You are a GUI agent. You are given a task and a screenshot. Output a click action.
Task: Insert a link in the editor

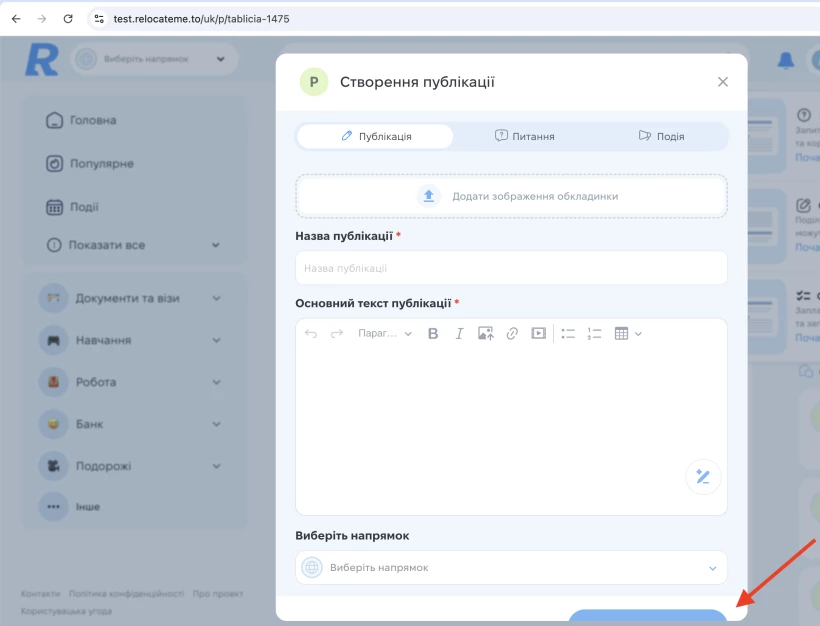[512, 334]
